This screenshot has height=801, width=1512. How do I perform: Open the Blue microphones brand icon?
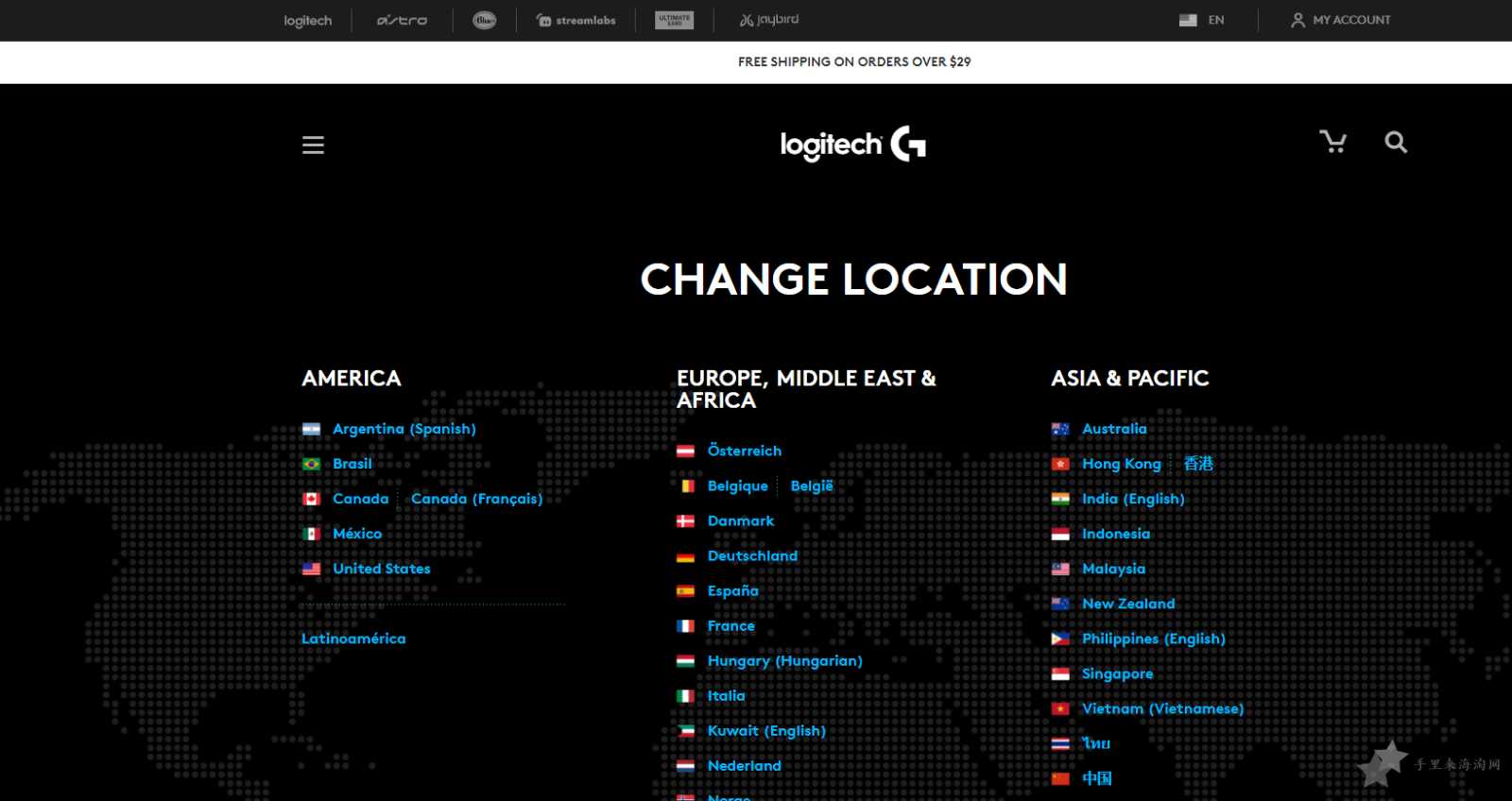pyautogui.click(x=485, y=20)
